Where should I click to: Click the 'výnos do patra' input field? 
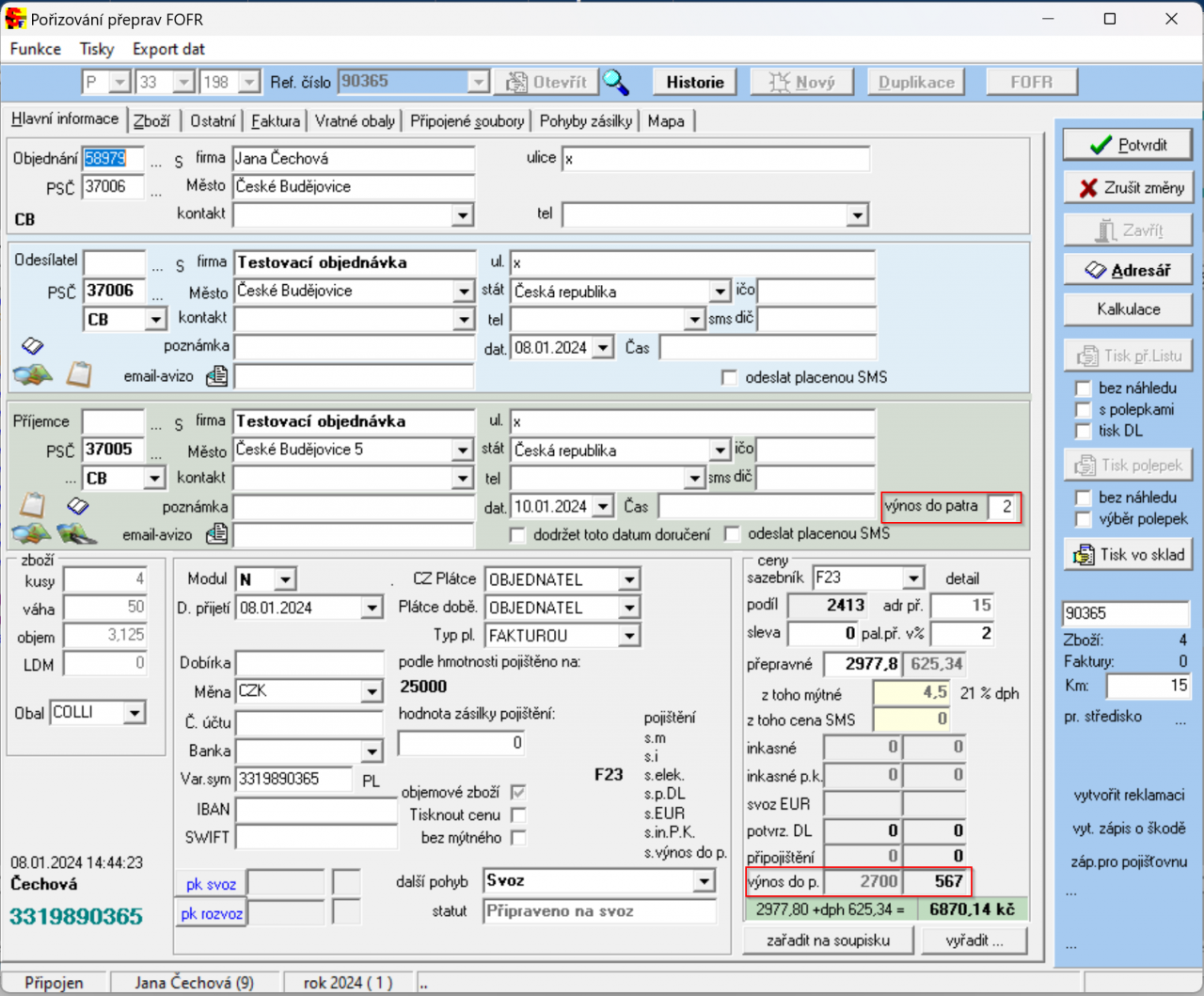click(1003, 507)
